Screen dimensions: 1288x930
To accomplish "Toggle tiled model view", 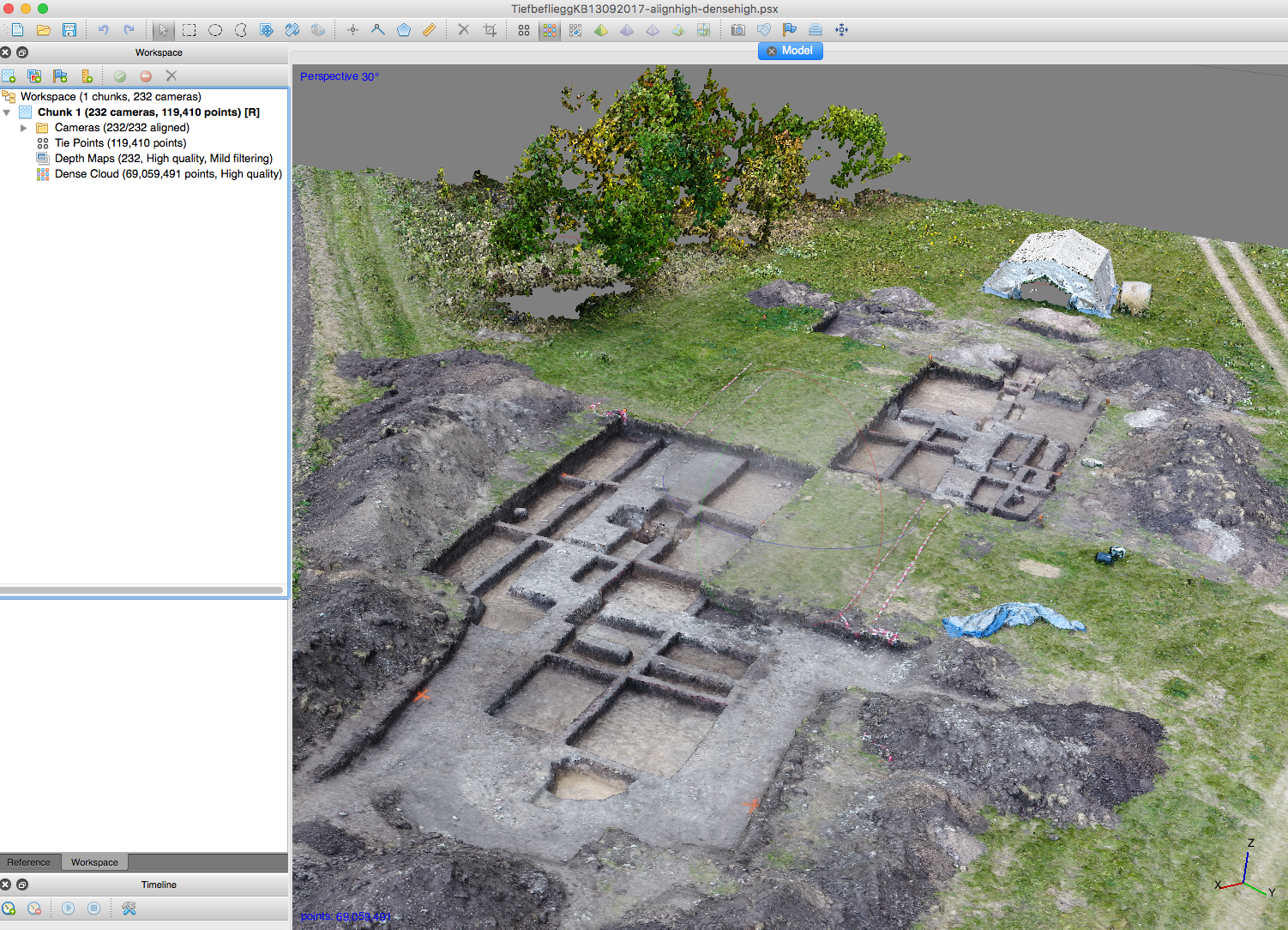I will coord(704,30).
